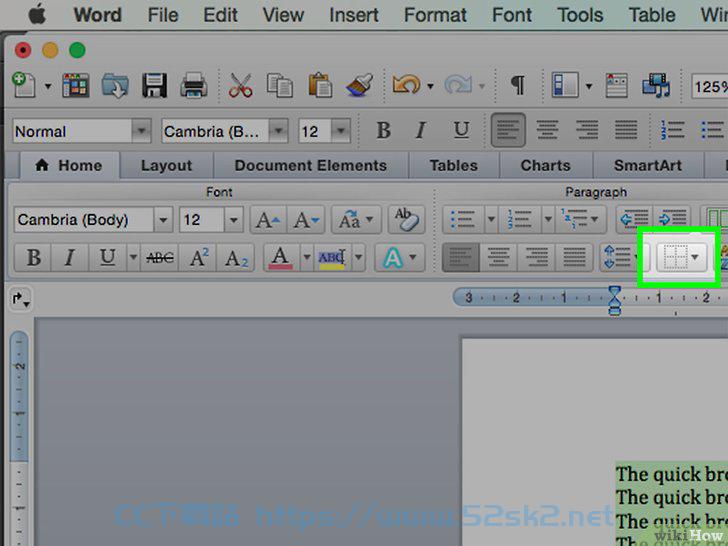Toggle Underline in ribbon Font group
The image size is (728, 546).
108,257
